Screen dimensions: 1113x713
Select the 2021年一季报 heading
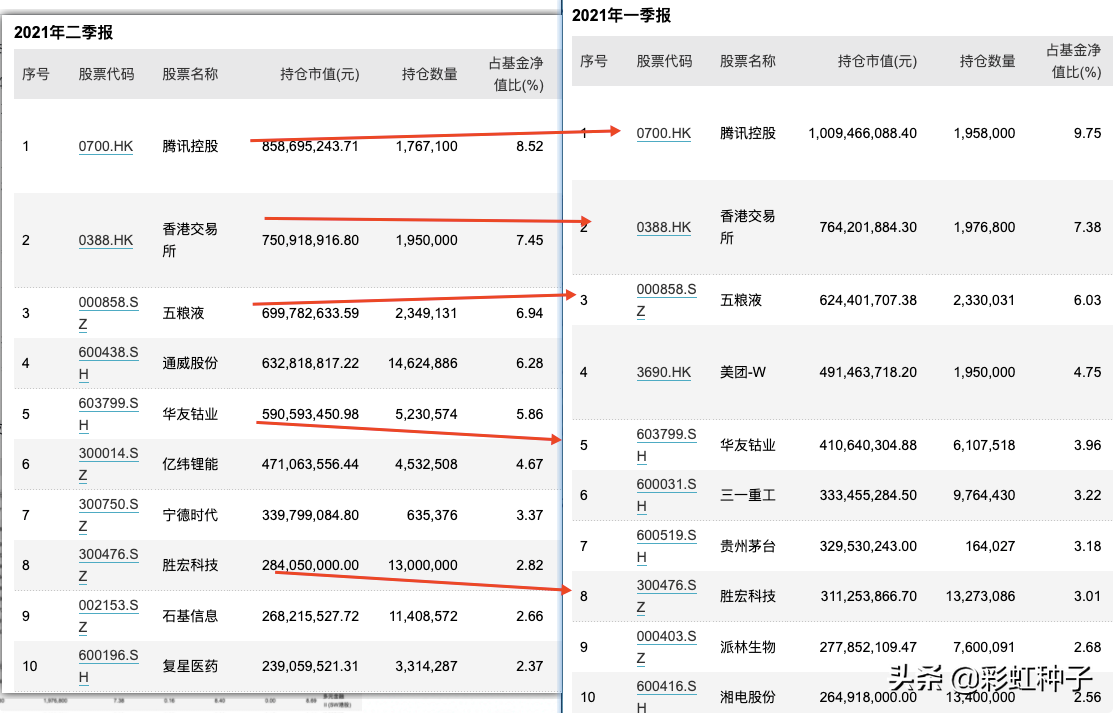coord(621,15)
